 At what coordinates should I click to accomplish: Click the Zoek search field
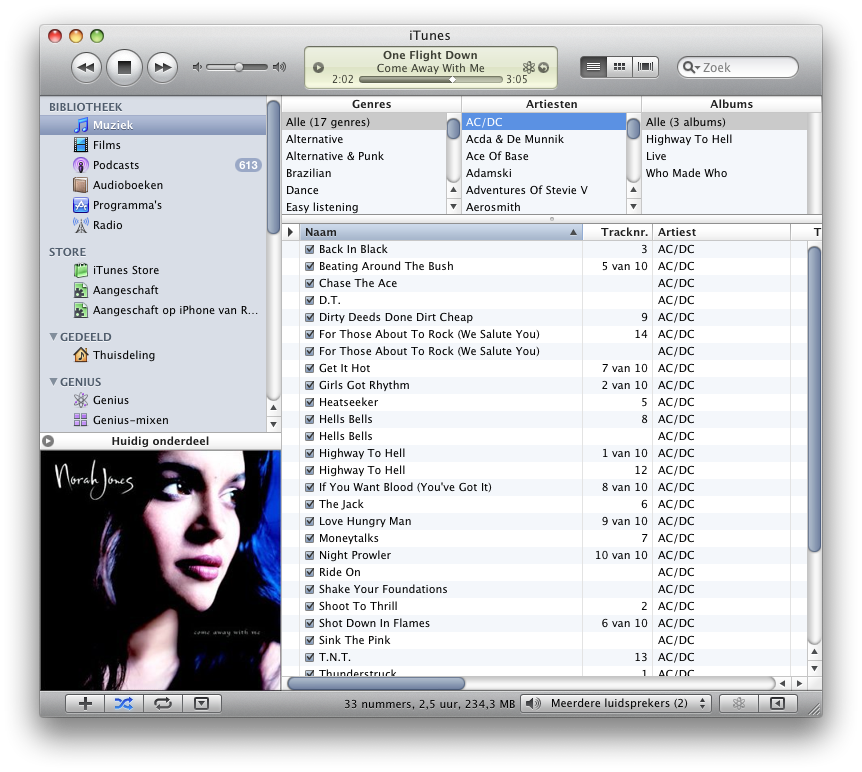(745, 67)
